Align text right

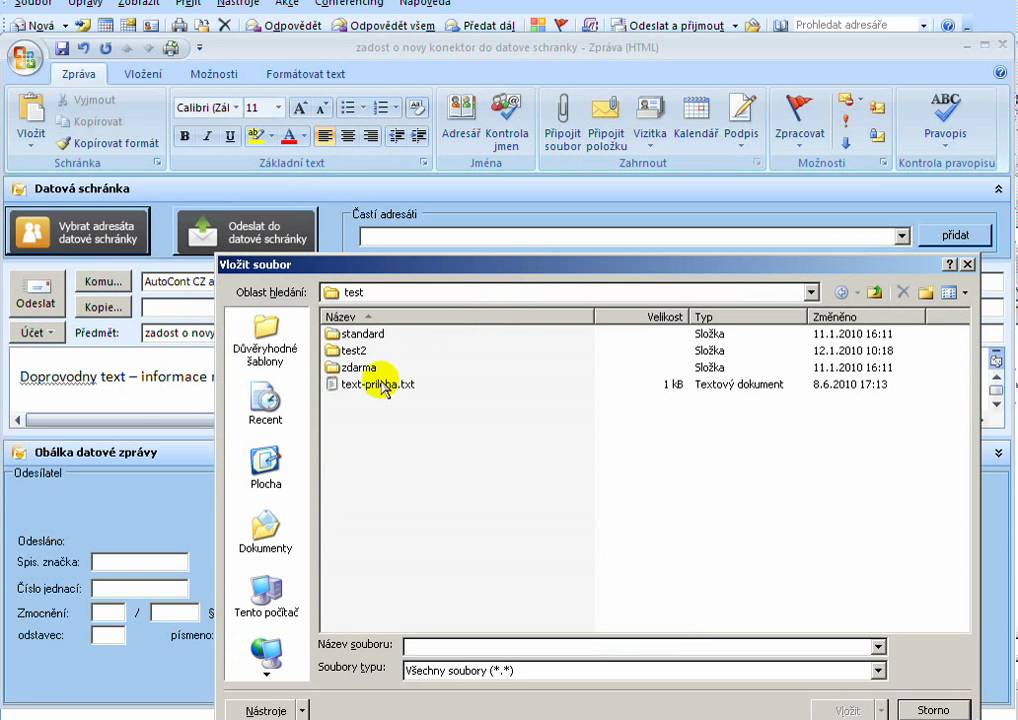pos(371,136)
